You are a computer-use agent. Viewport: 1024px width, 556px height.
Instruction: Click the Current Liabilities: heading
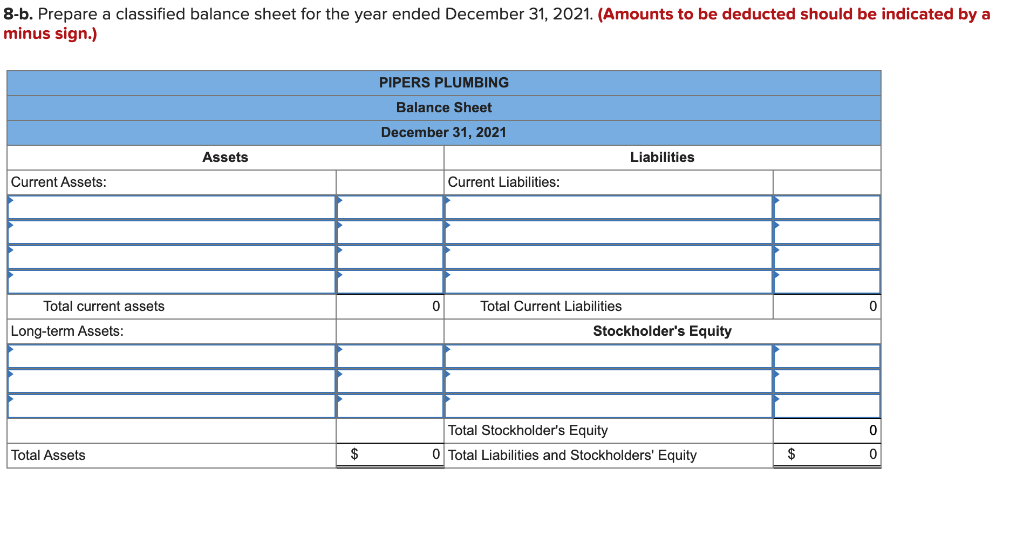[x=504, y=182]
